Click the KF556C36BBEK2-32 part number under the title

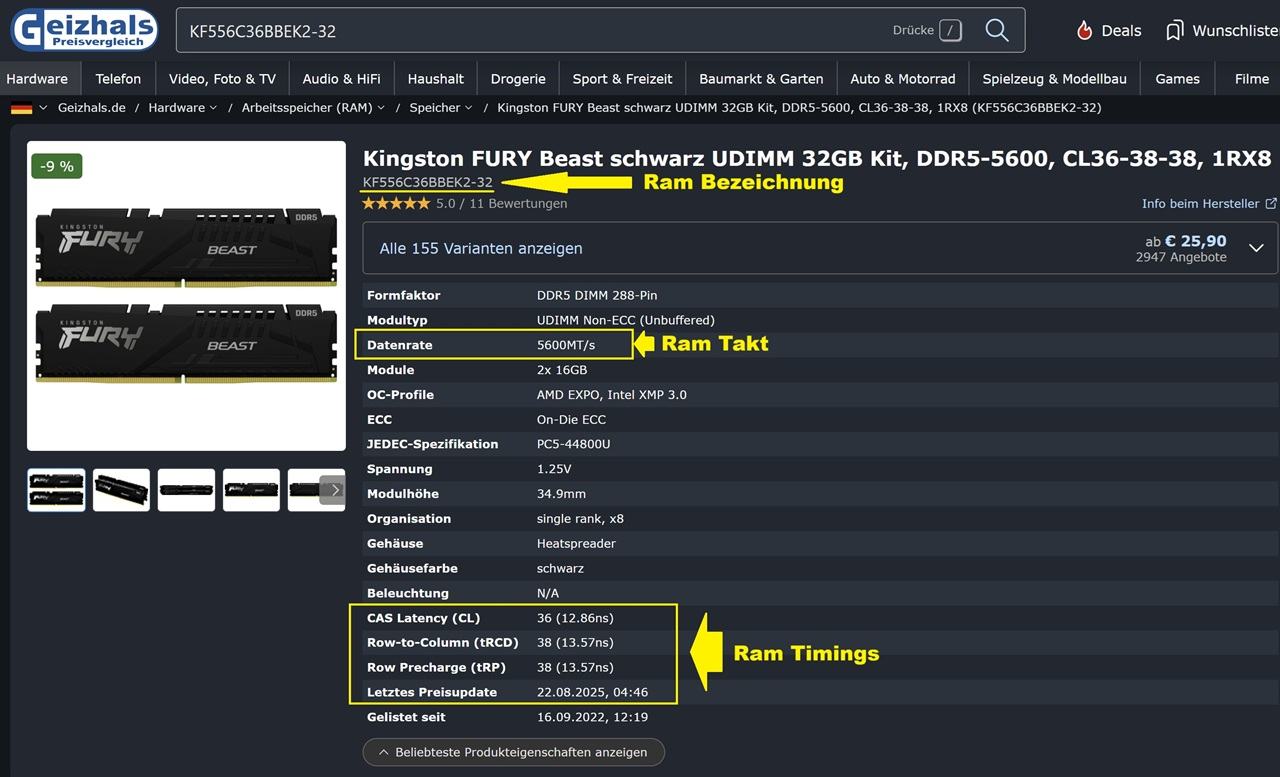click(428, 182)
